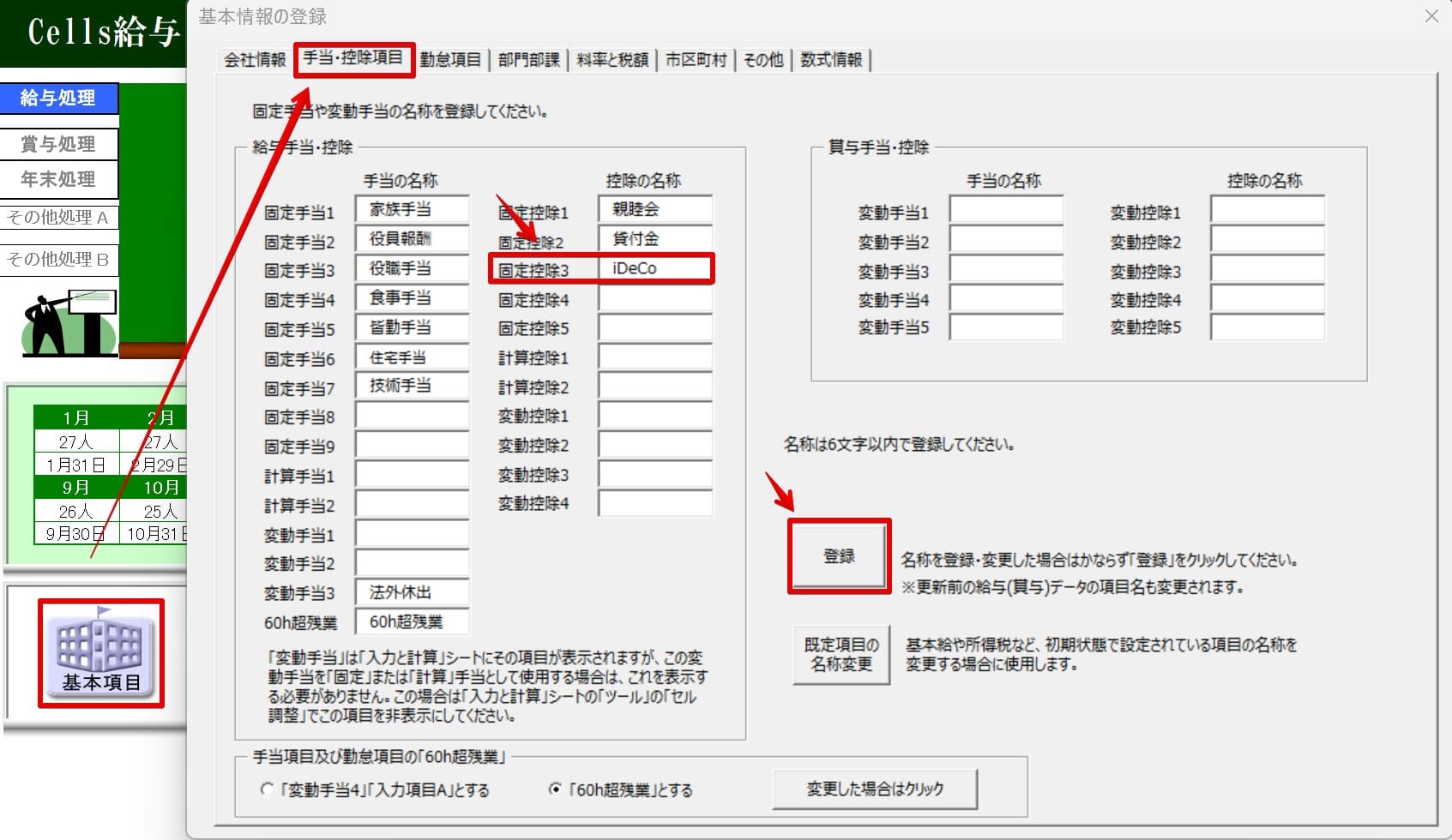Open 賞与処理 from the left menu
Image resolution: width=1452 pixels, height=840 pixels.
tap(58, 144)
